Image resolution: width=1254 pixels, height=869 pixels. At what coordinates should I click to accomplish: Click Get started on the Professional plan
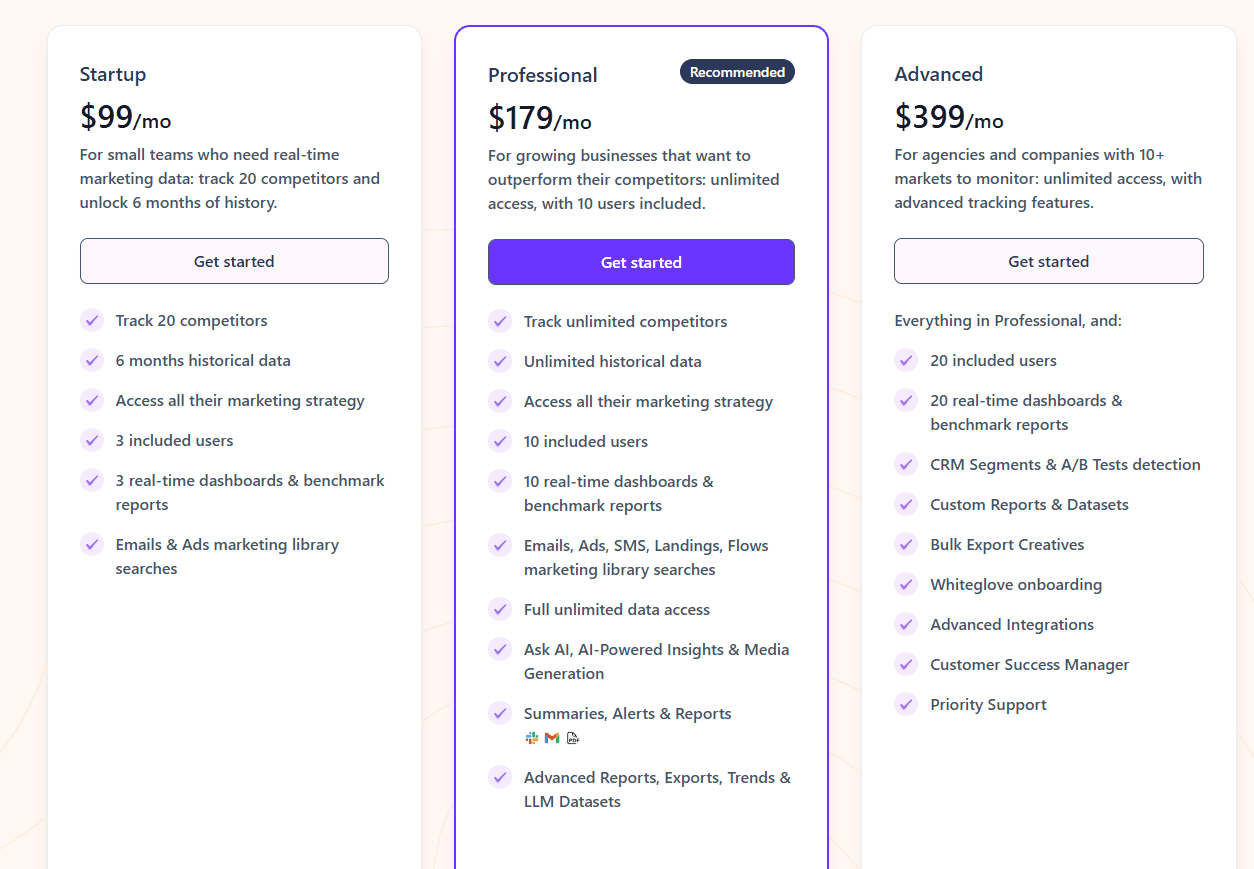click(641, 261)
